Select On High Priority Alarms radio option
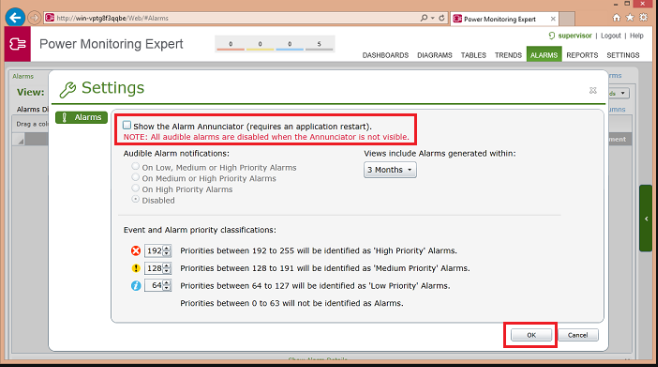Image resolution: width=658 pixels, height=367 pixels. (x=135, y=188)
